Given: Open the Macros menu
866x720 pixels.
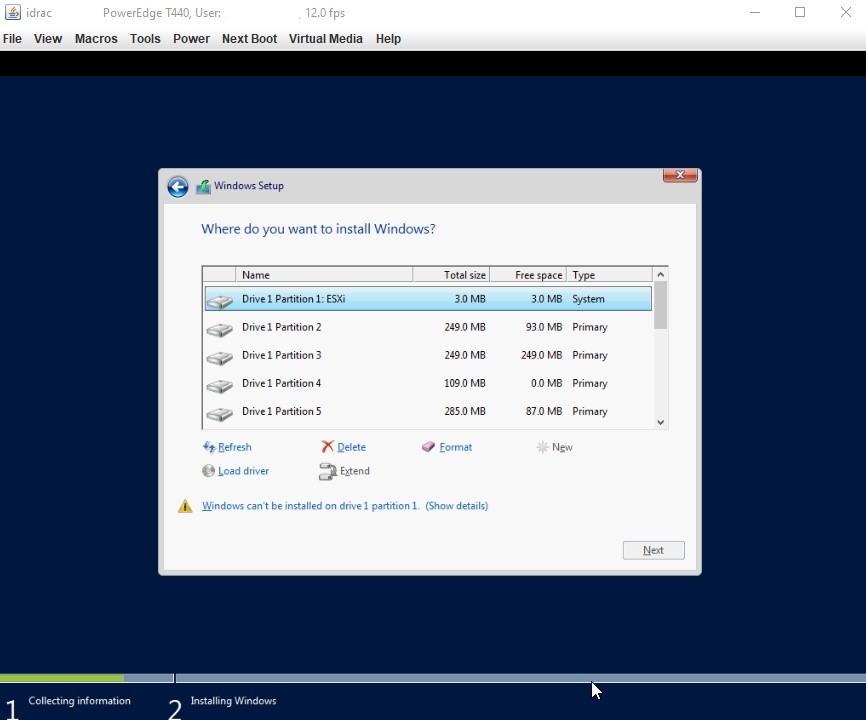Looking at the screenshot, I should coord(96,39).
